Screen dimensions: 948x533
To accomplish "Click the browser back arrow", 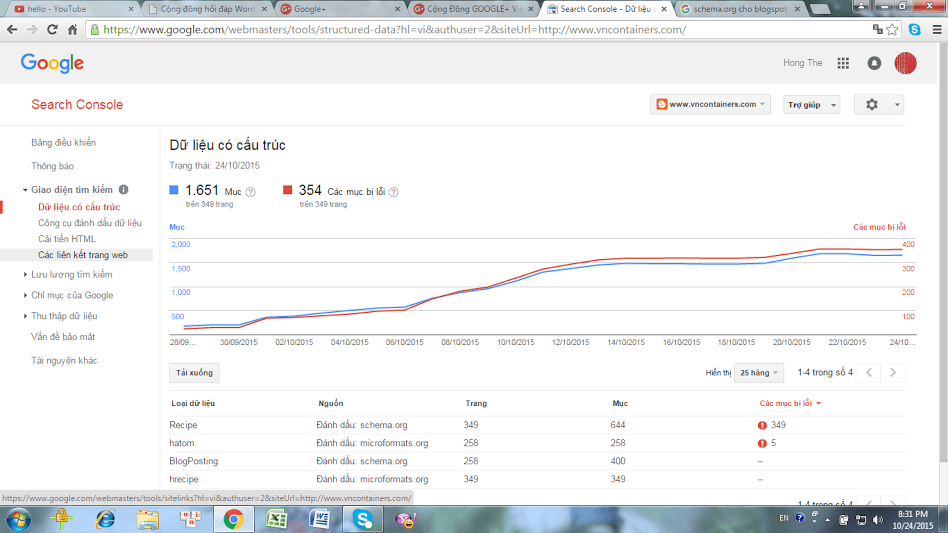I will [12, 29].
